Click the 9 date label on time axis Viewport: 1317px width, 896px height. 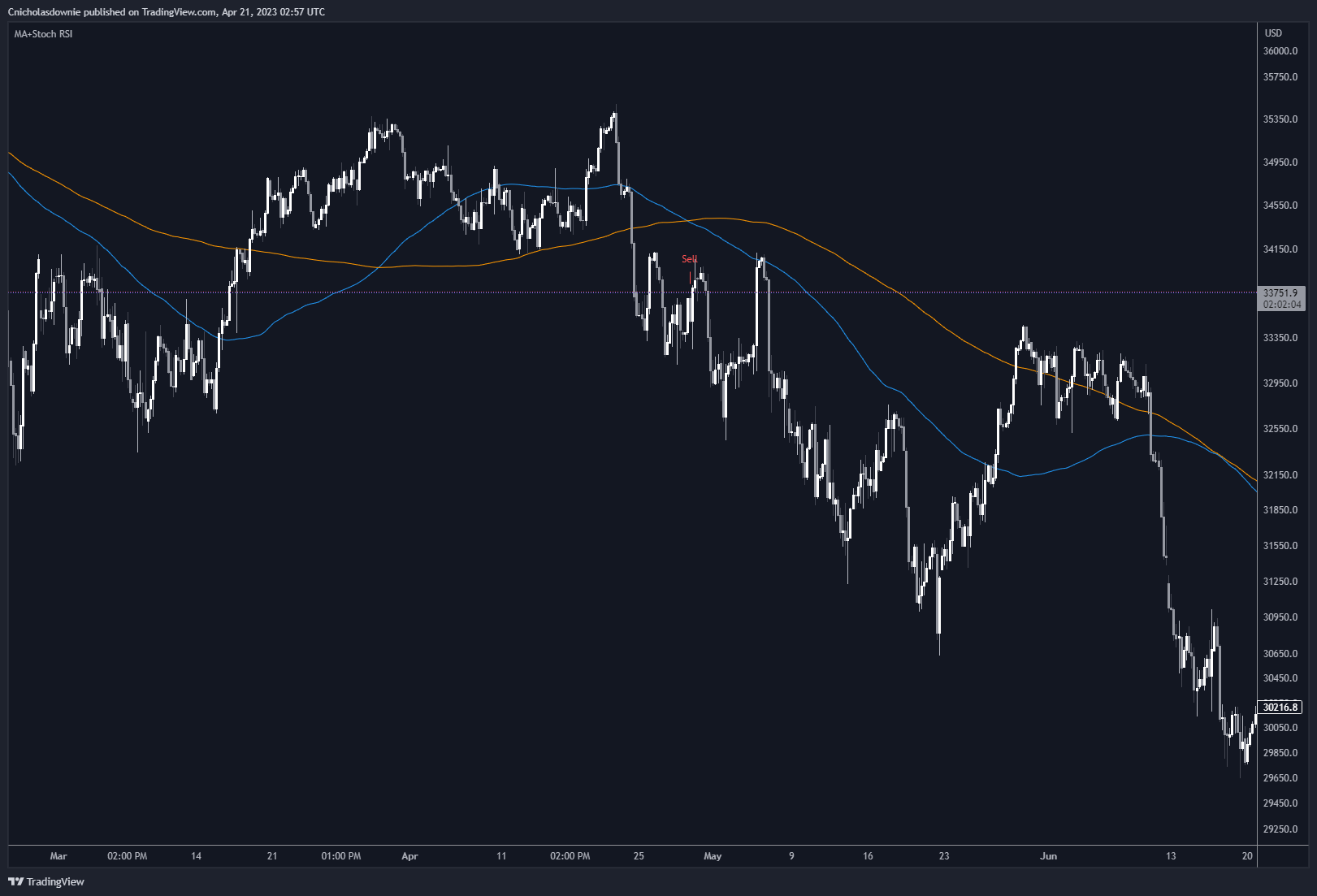pos(791,856)
